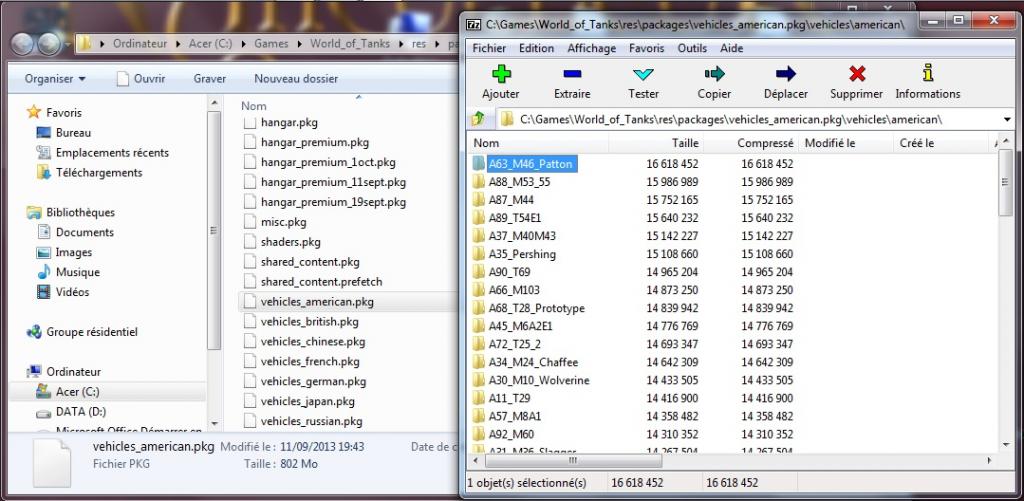The width and height of the screenshot is (1024, 501).
Task: Collapse the Favoris section in navigation pane
Action: coord(20,113)
